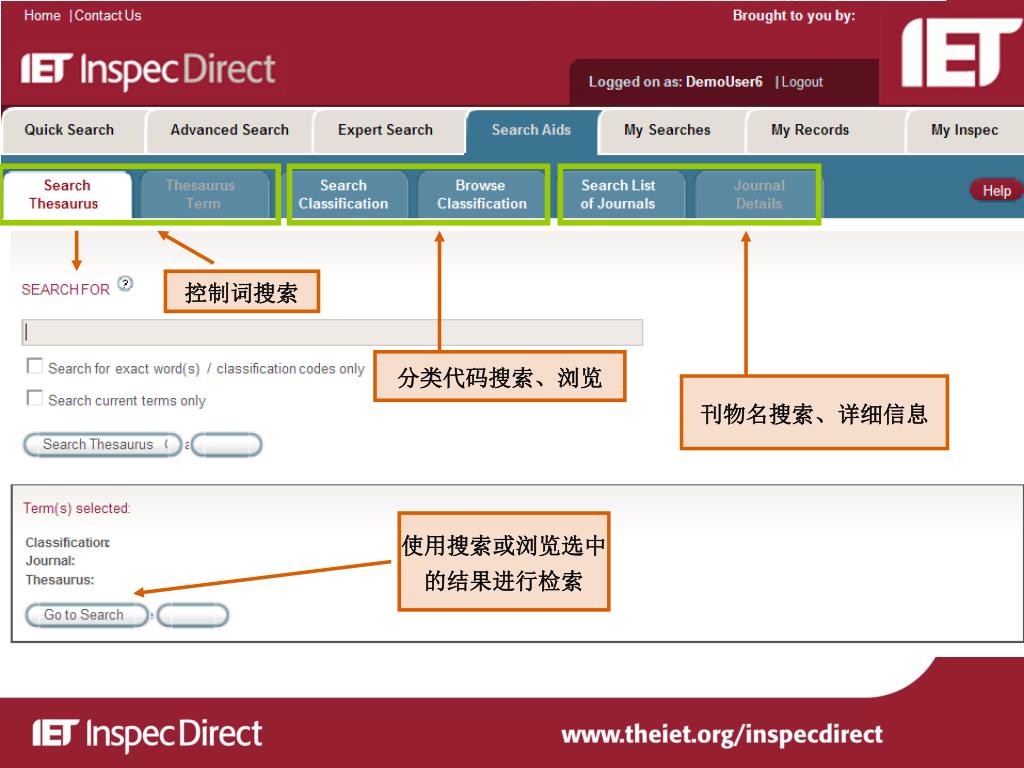Enable Search for exact word(s) checkbox
The width and height of the screenshot is (1024, 768).
[35, 366]
